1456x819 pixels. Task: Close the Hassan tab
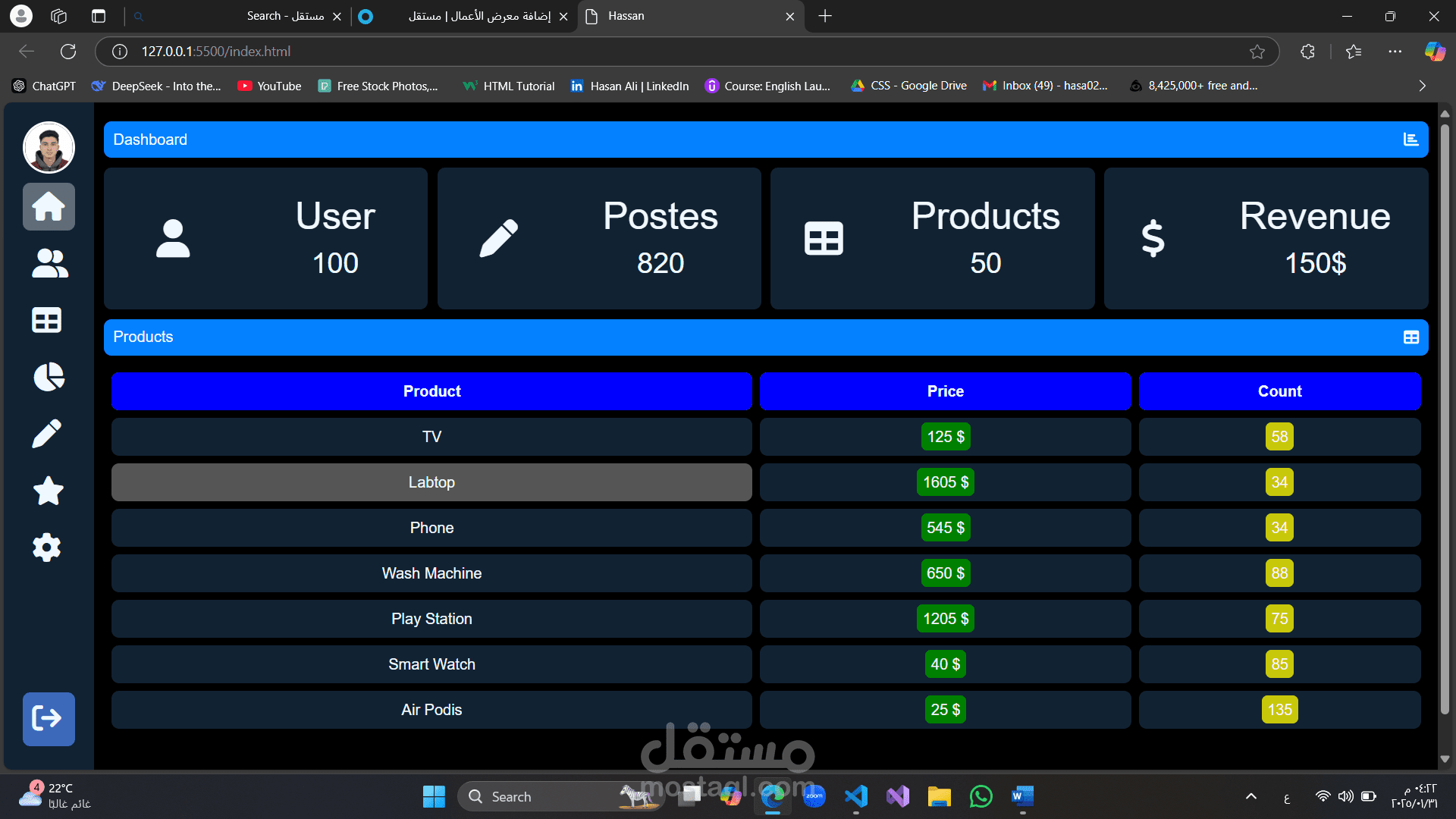tap(790, 16)
